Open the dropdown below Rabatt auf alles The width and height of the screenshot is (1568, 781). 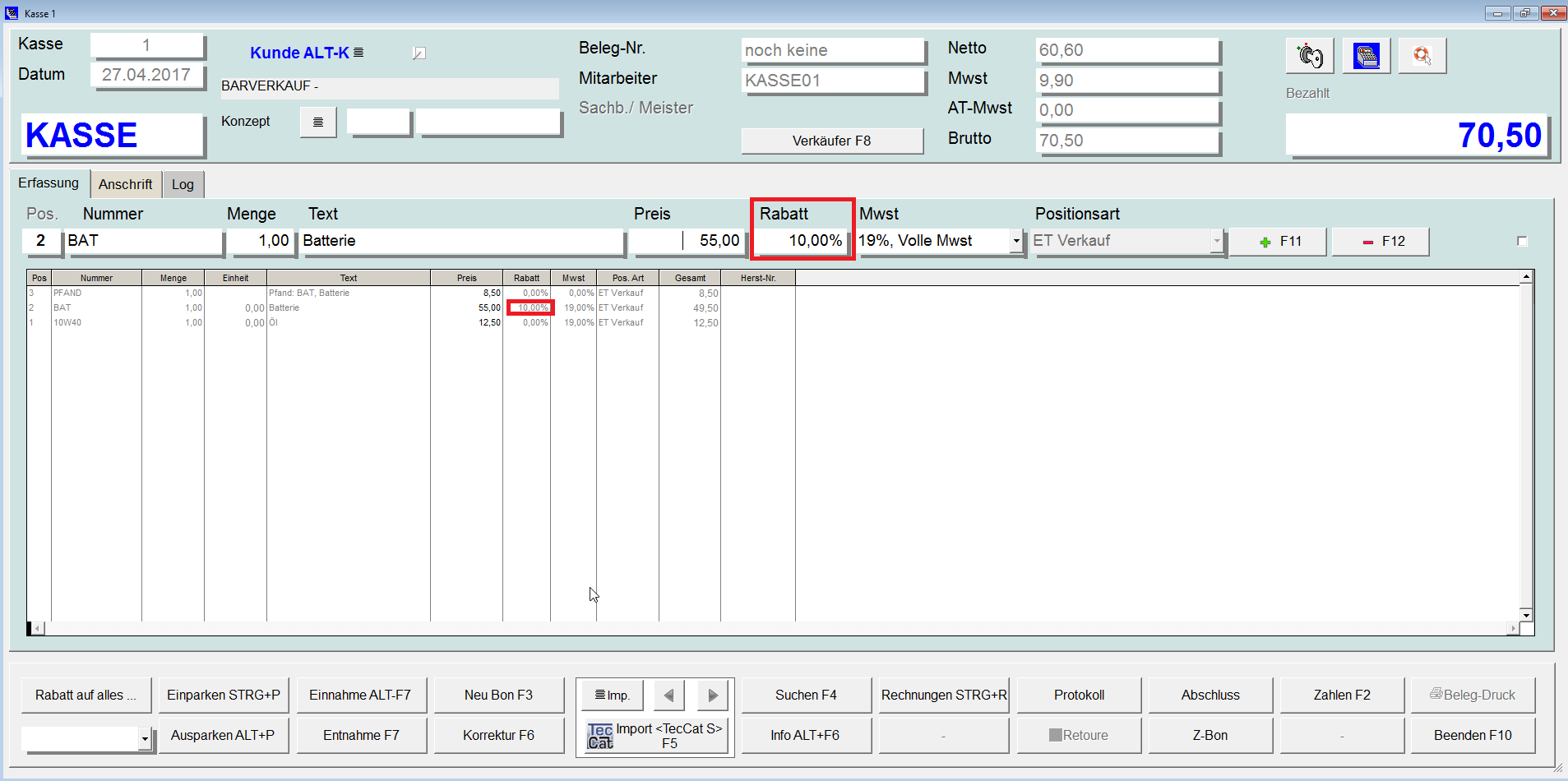coord(145,739)
